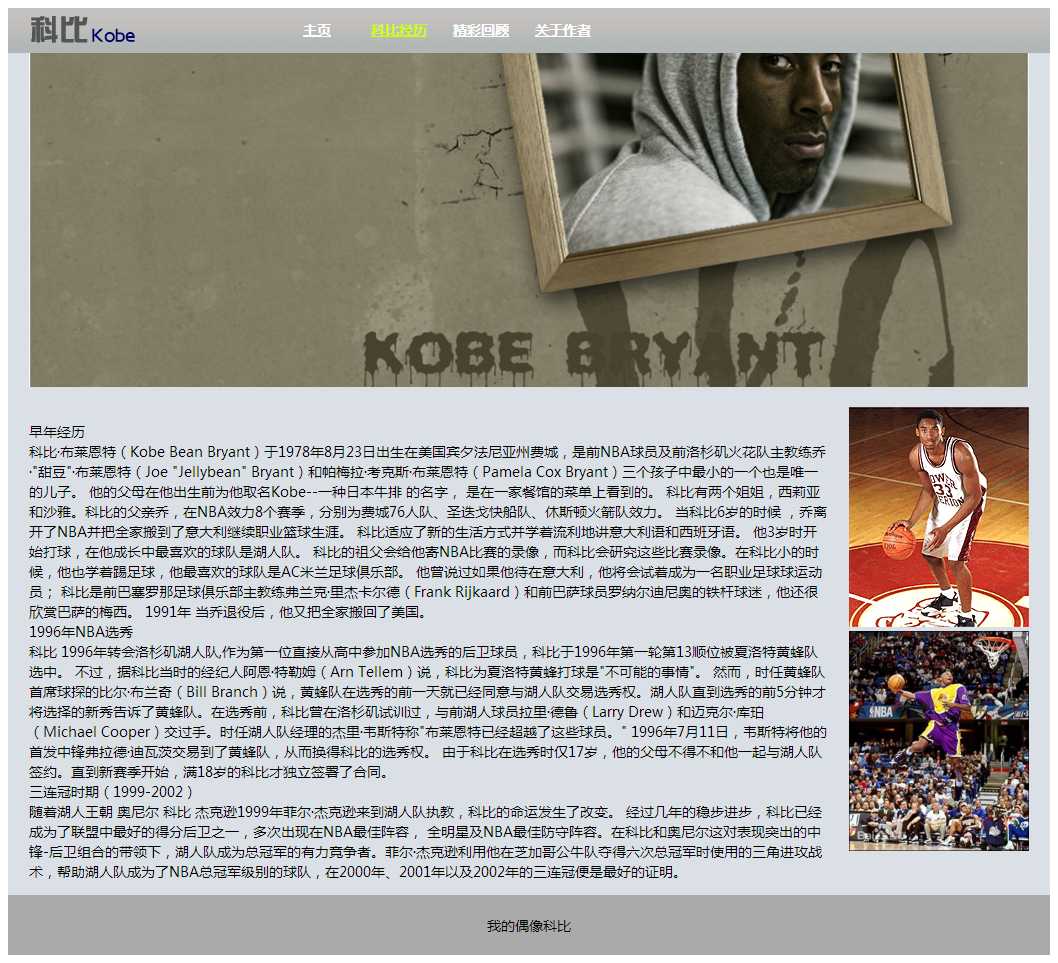Click the footer text 我的偶像科比

point(529,927)
